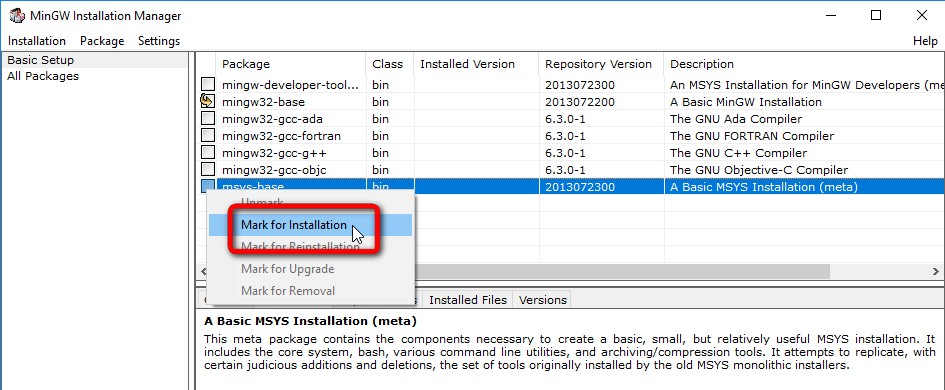The image size is (945, 390).
Task: Click the mingw32-base marked-for-install icon
Action: point(207,101)
